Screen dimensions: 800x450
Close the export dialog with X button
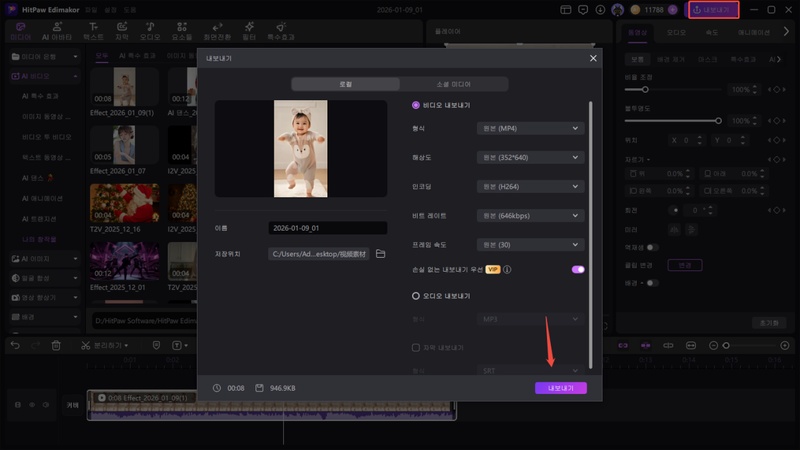point(593,59)
